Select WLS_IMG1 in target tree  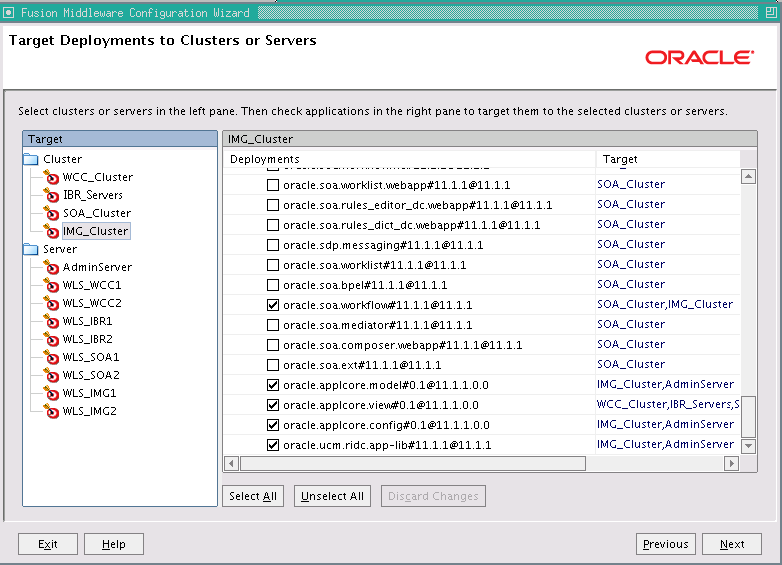pyautogui.click(x=89, y=393)
